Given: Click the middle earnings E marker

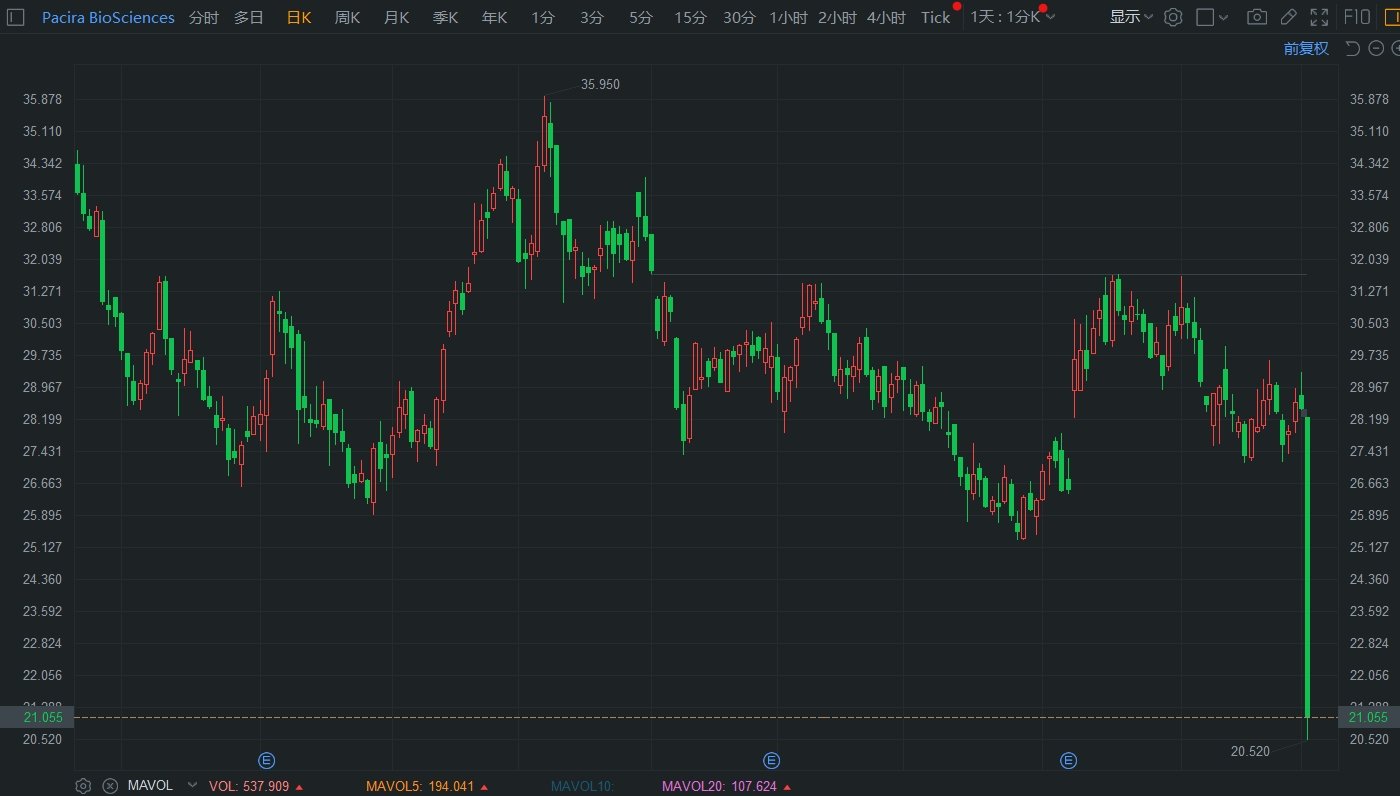Looking at the screenshot, I should click(771, 761).
